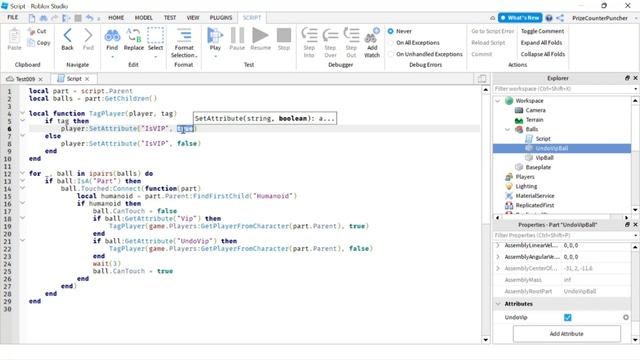Select On Unhandled Exceptions option
The image size is (640, 360).
coord(391,54)
